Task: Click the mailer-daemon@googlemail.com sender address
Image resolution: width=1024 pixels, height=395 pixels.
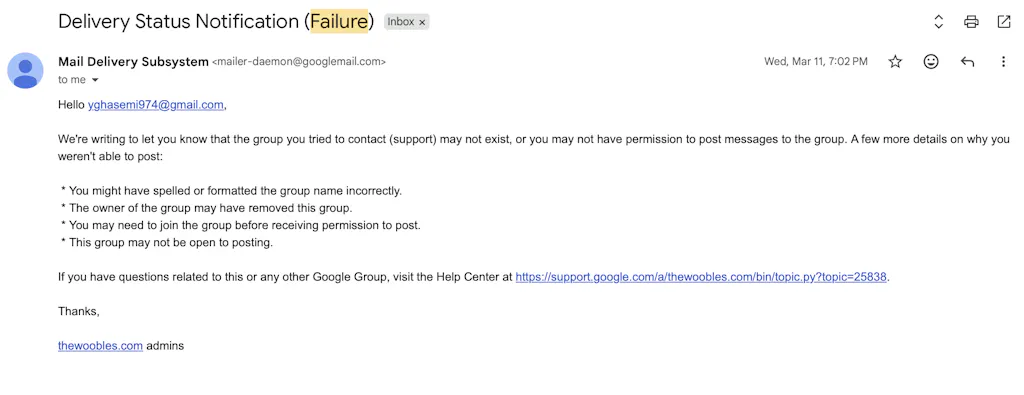Action: pos(299,62)
